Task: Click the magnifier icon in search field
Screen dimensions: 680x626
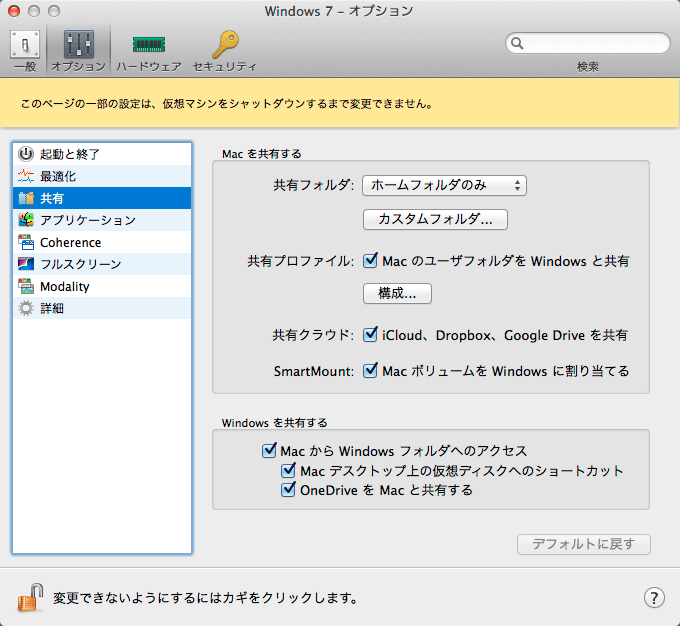Action: point(517,43)
